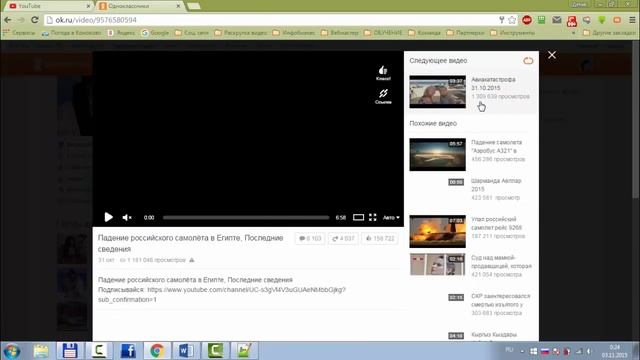This screenshot has height=360, width=640.
Task: Open the Chrome hamburger menu
Action: click(x=632, y=20)
